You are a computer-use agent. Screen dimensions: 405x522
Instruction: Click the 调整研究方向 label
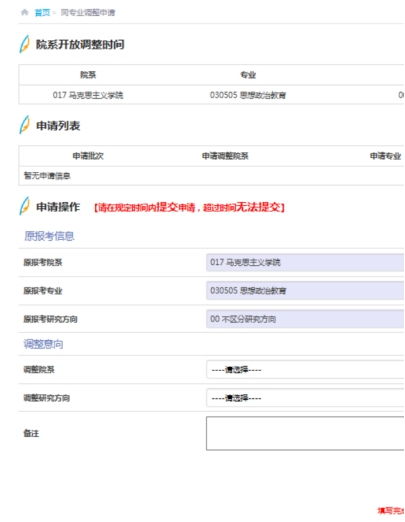46,397
